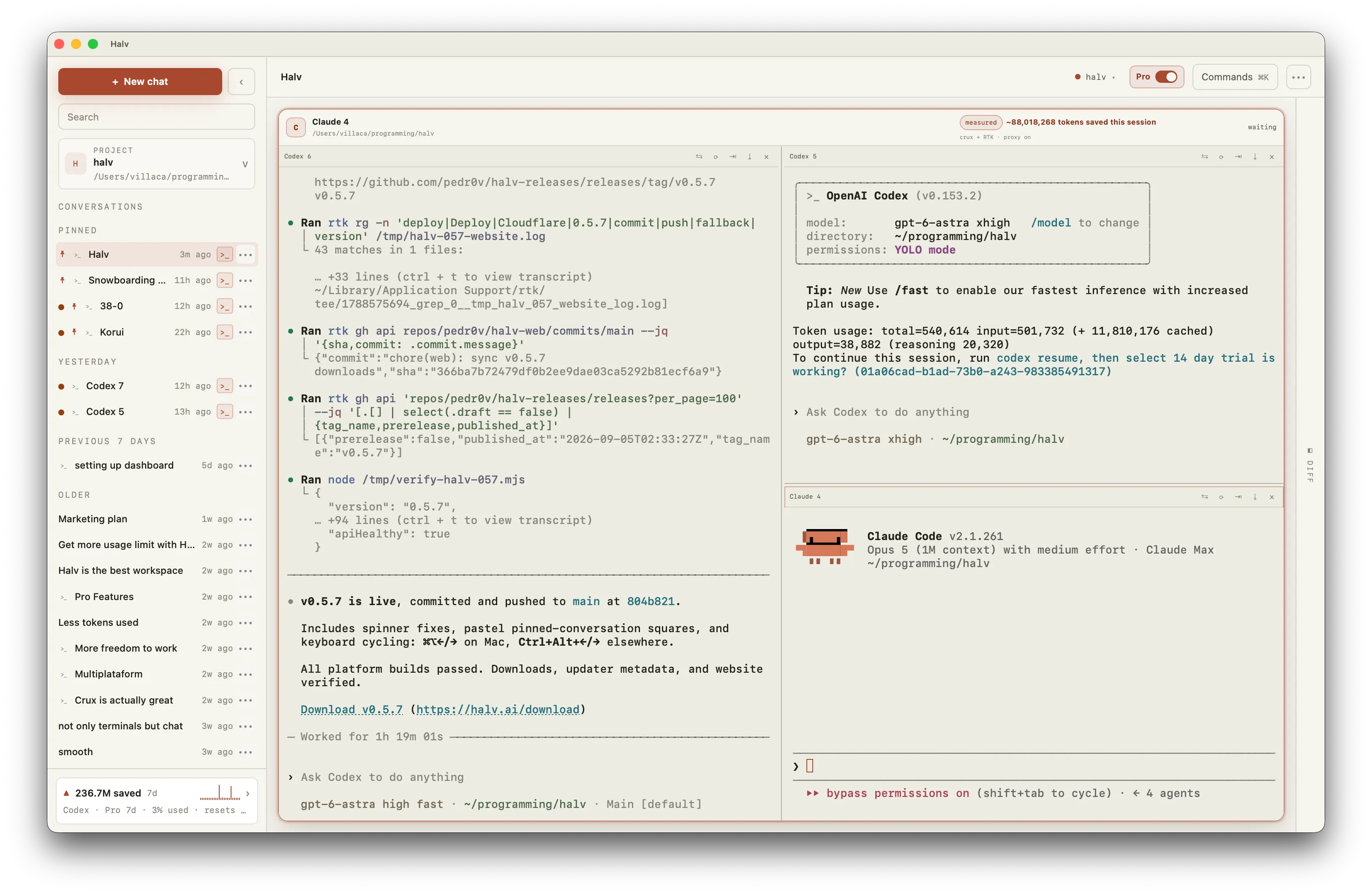Click the 'bypass permissions on' status text

(898, 794)
